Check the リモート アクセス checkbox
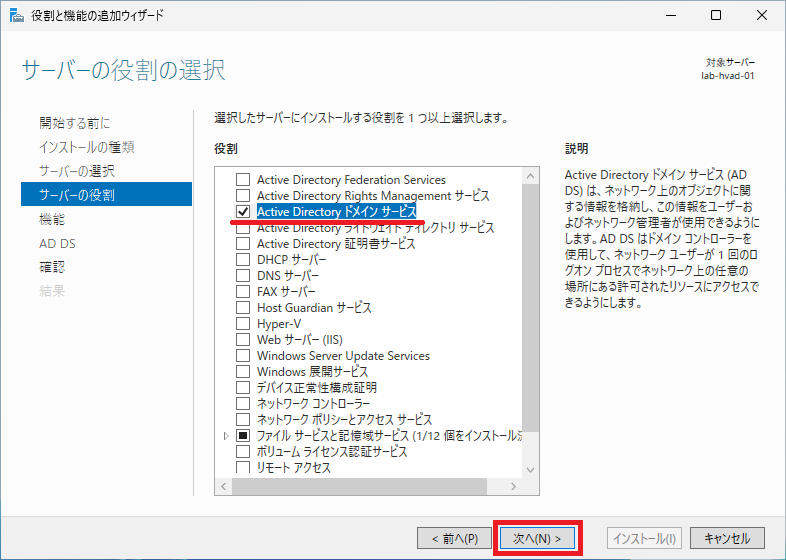786x560 pixels. 243,468
